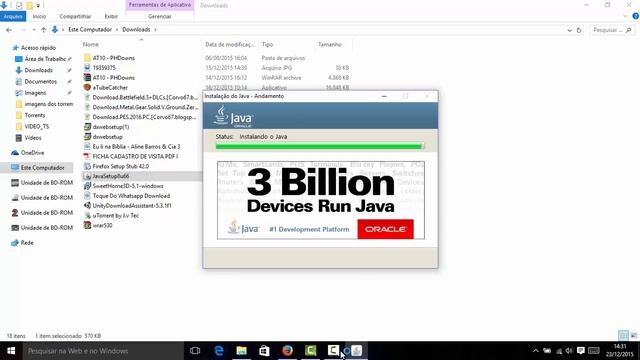The width and height of the screenshot is (640, 360).
Task: Open Explorer help icon
Action: point(636,16)
